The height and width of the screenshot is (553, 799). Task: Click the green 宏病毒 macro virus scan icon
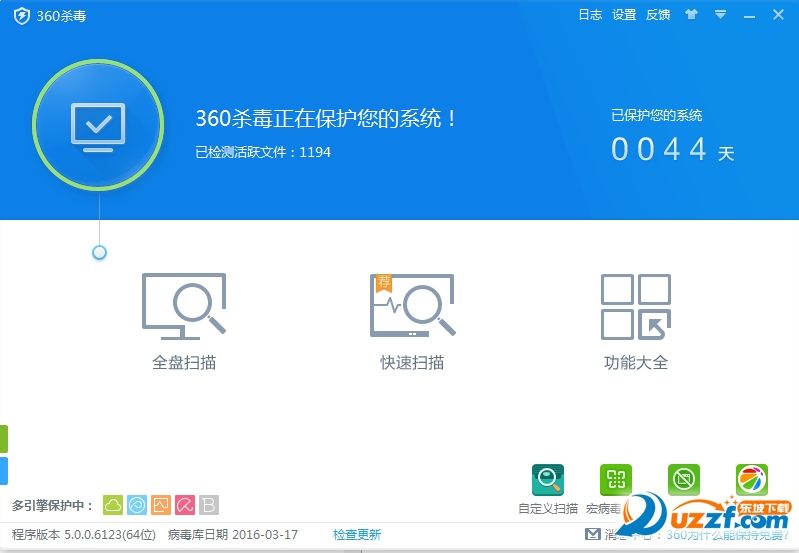(x=616, y=481)
